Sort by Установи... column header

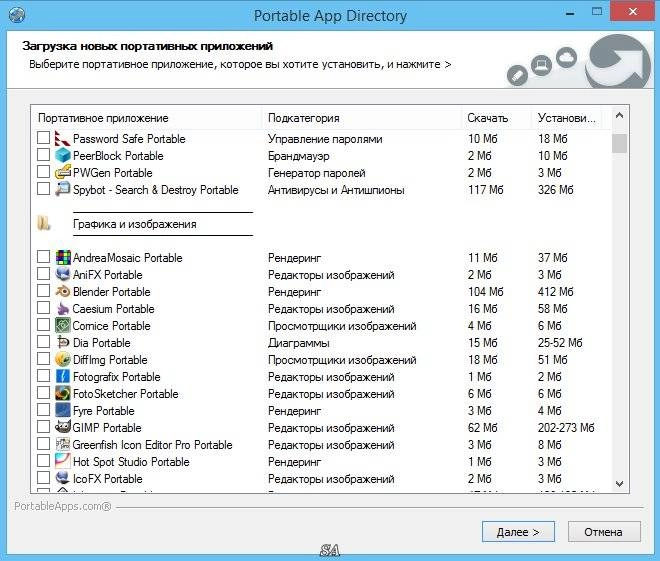[x=566, y=118]
